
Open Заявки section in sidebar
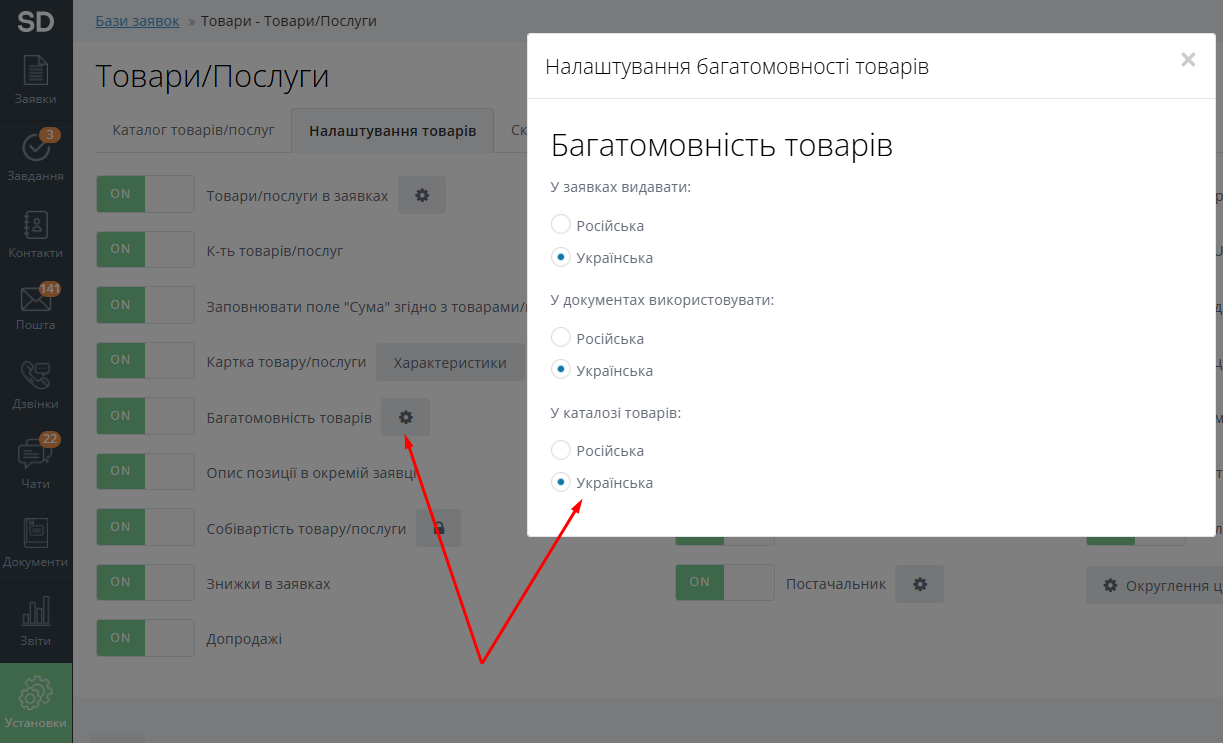tap(36, 80)
